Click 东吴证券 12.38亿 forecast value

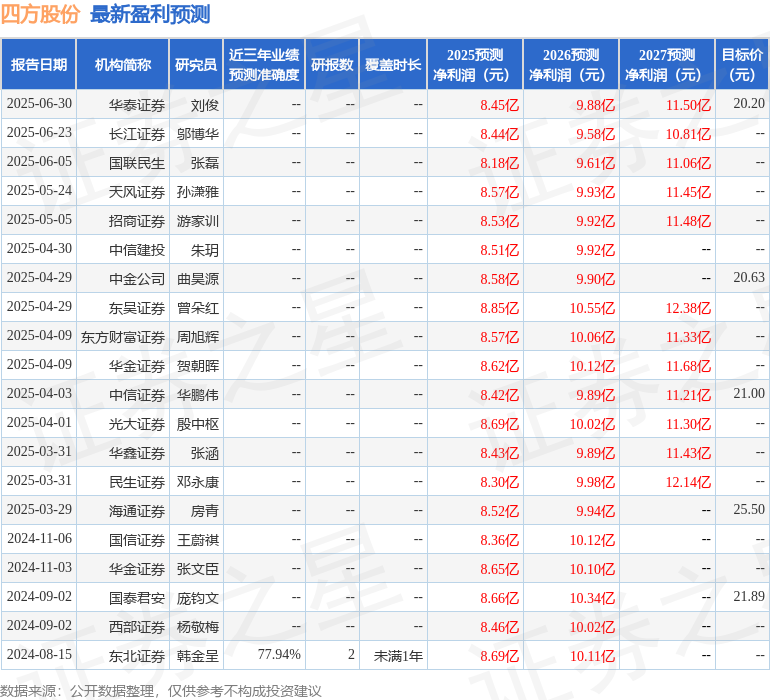[x=688, y=308]
